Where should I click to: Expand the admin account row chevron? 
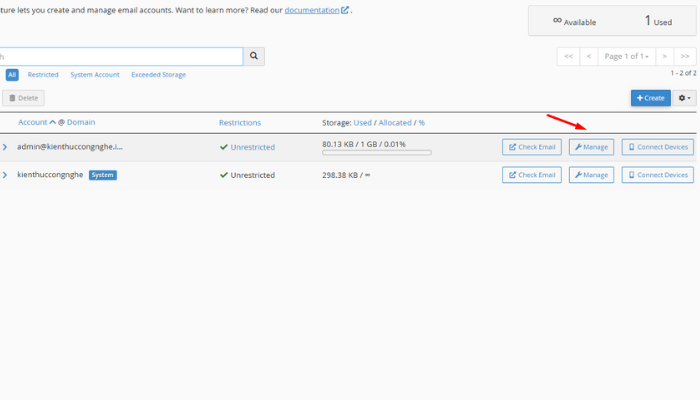5,147
